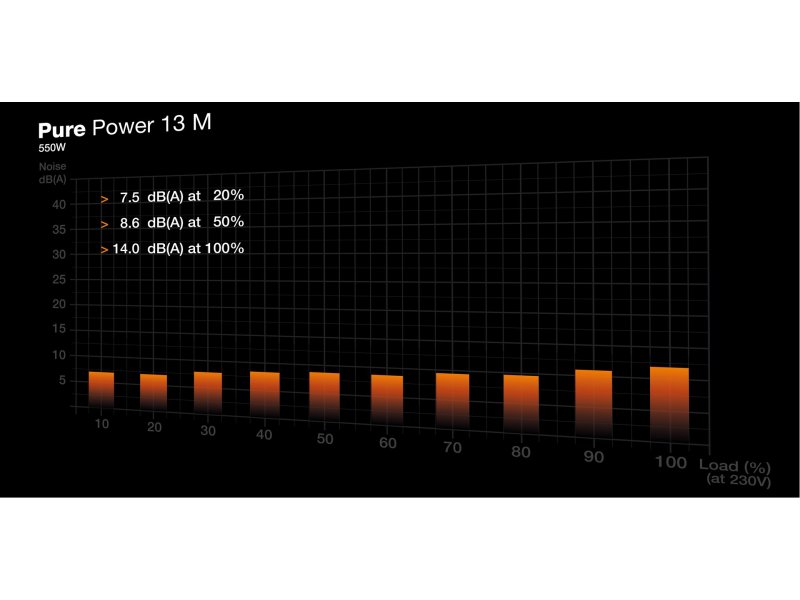Click the "Pure Power 13 M" title
Image resolution: width=800 pixels, height=600 pixels.
tap(124, 126)
